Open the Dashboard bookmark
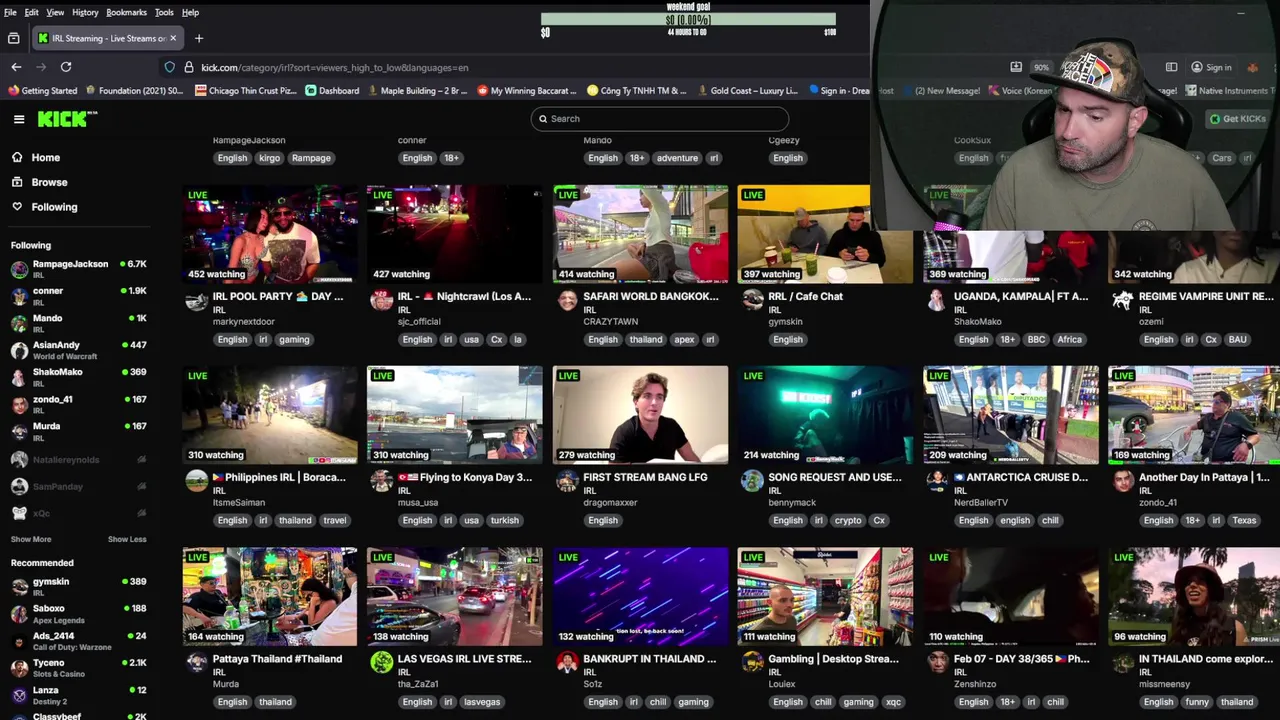 [332, 90]
